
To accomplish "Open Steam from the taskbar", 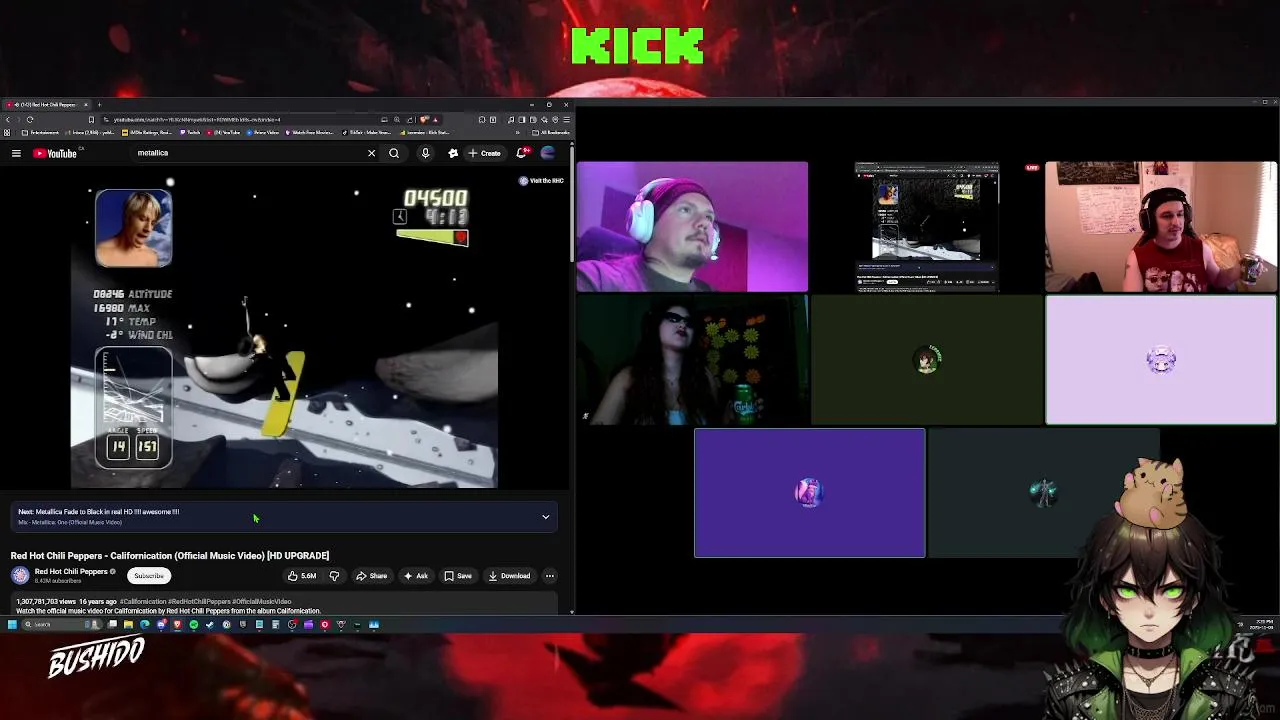I will (209, 625).
